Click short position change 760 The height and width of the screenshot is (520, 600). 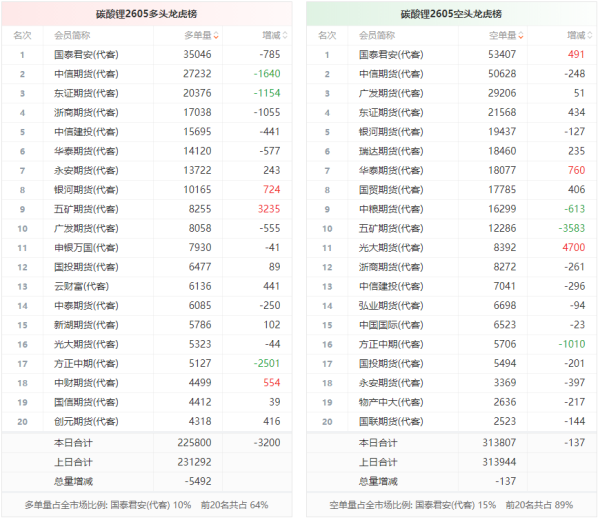pos(577,170)
